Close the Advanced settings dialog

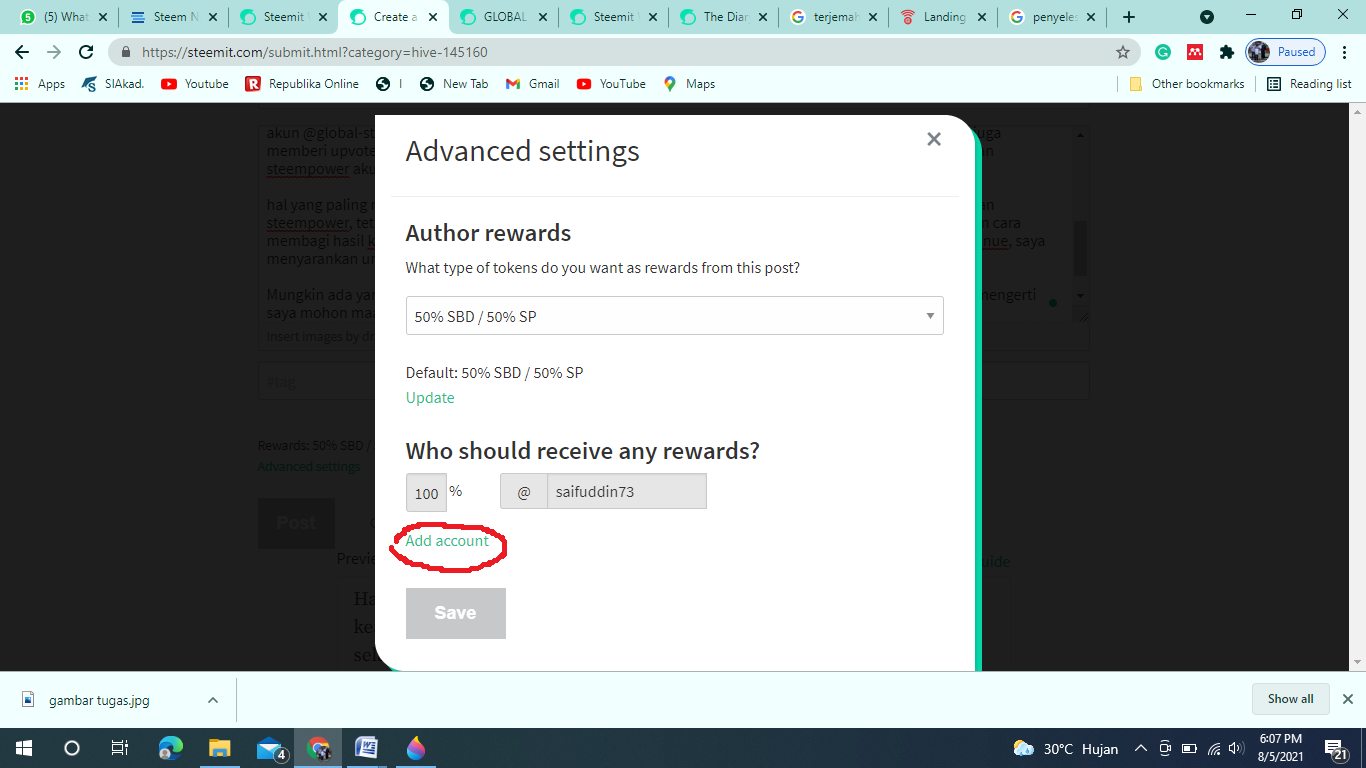[934, 139]
